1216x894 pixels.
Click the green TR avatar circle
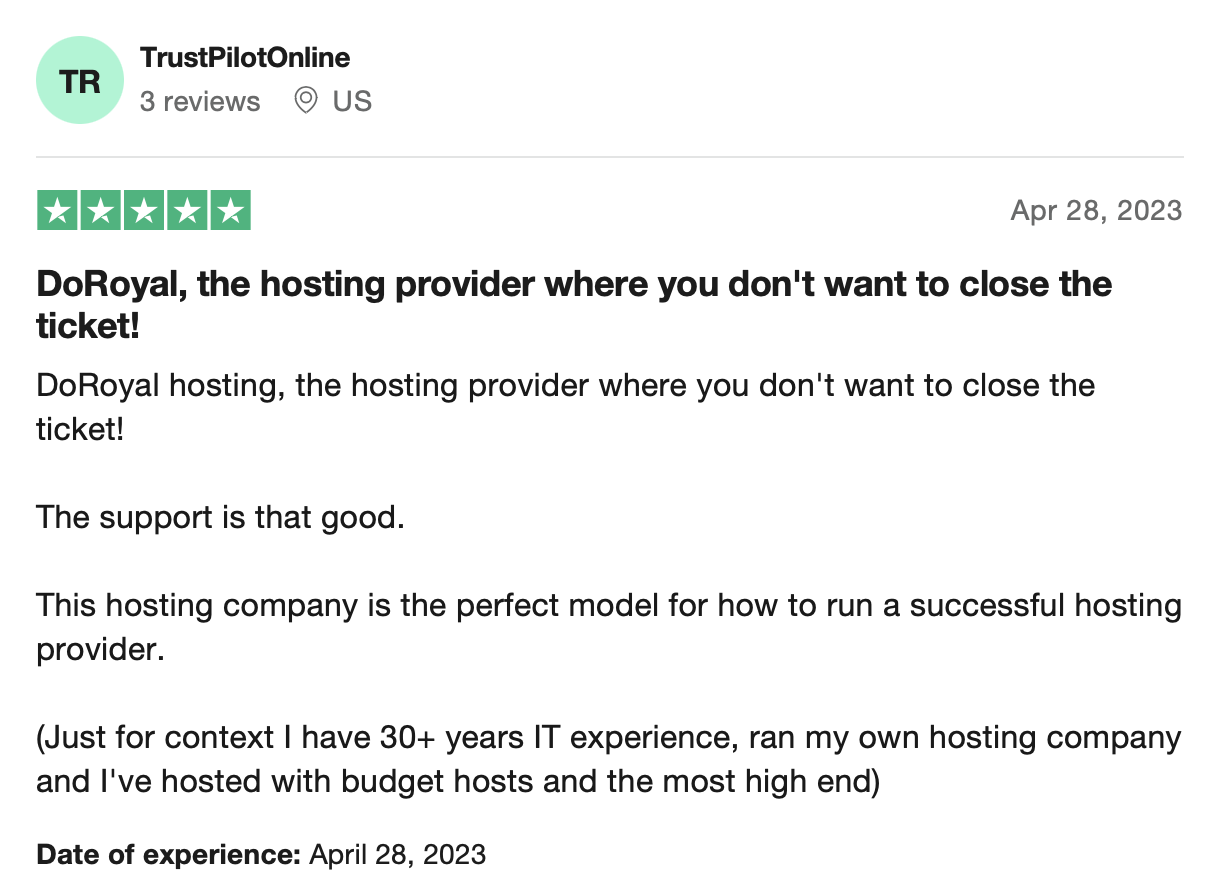(80, 80)
